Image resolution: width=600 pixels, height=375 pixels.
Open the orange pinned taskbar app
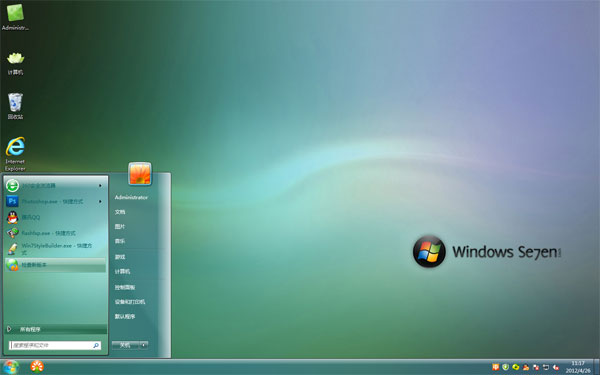[x=37, y=367]
